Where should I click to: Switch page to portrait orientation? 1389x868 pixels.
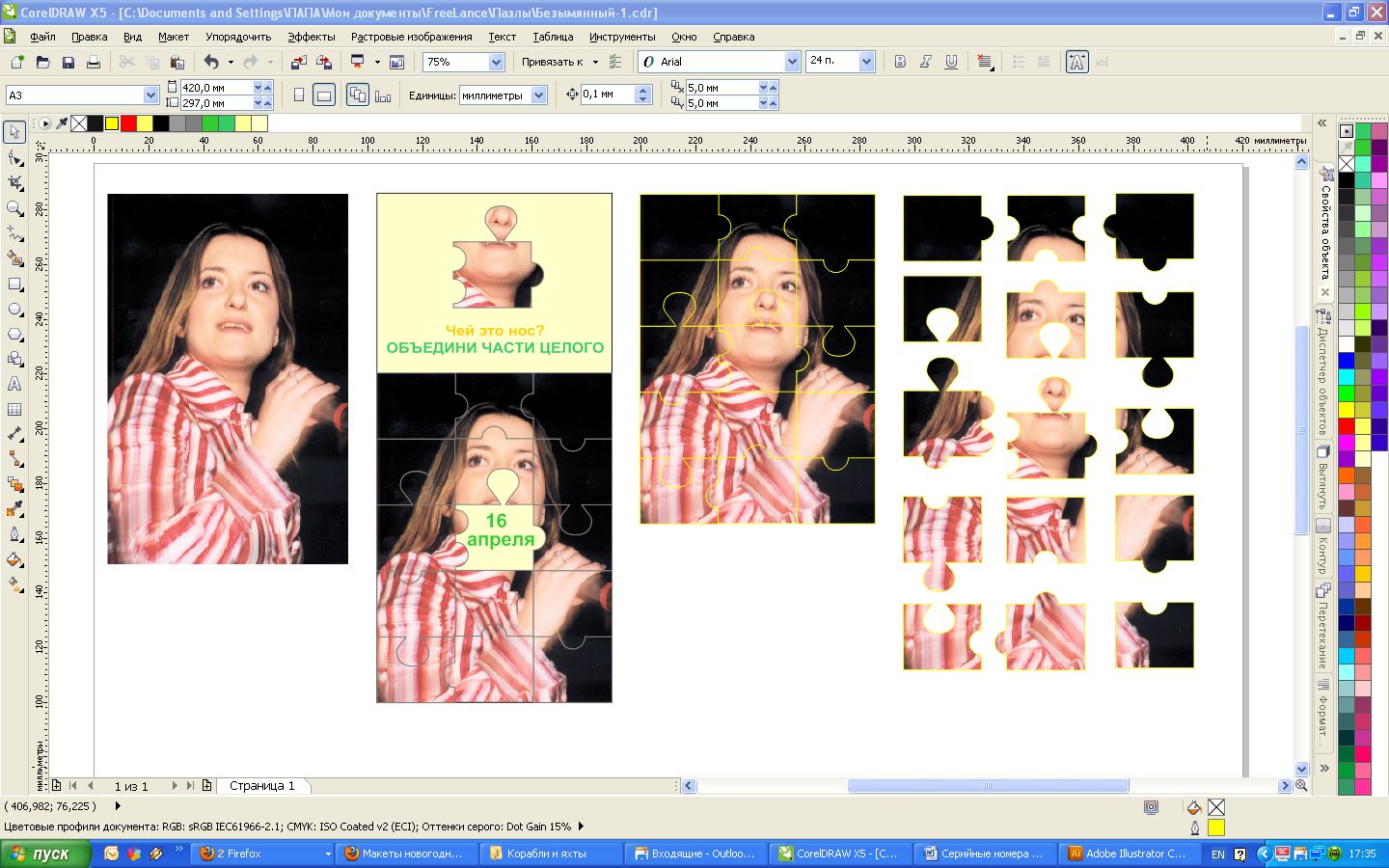coord(299,95)
